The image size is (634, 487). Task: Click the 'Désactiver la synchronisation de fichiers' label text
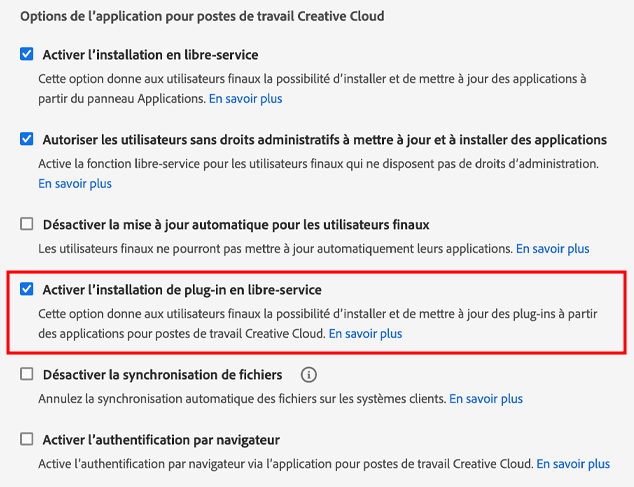click(x=162, y=375)
